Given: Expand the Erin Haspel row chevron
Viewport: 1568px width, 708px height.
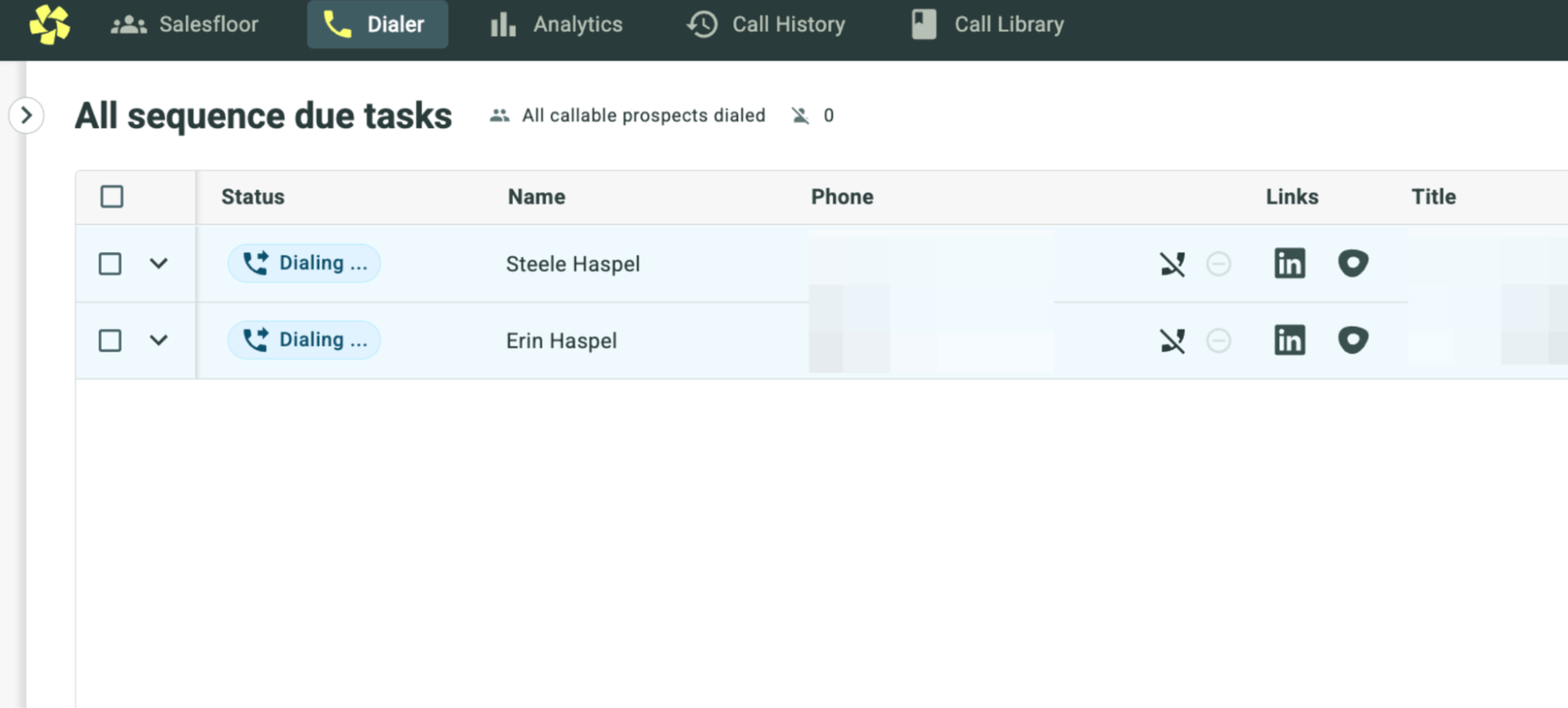Looking at the screenshot, I should (x=158, y=340).
